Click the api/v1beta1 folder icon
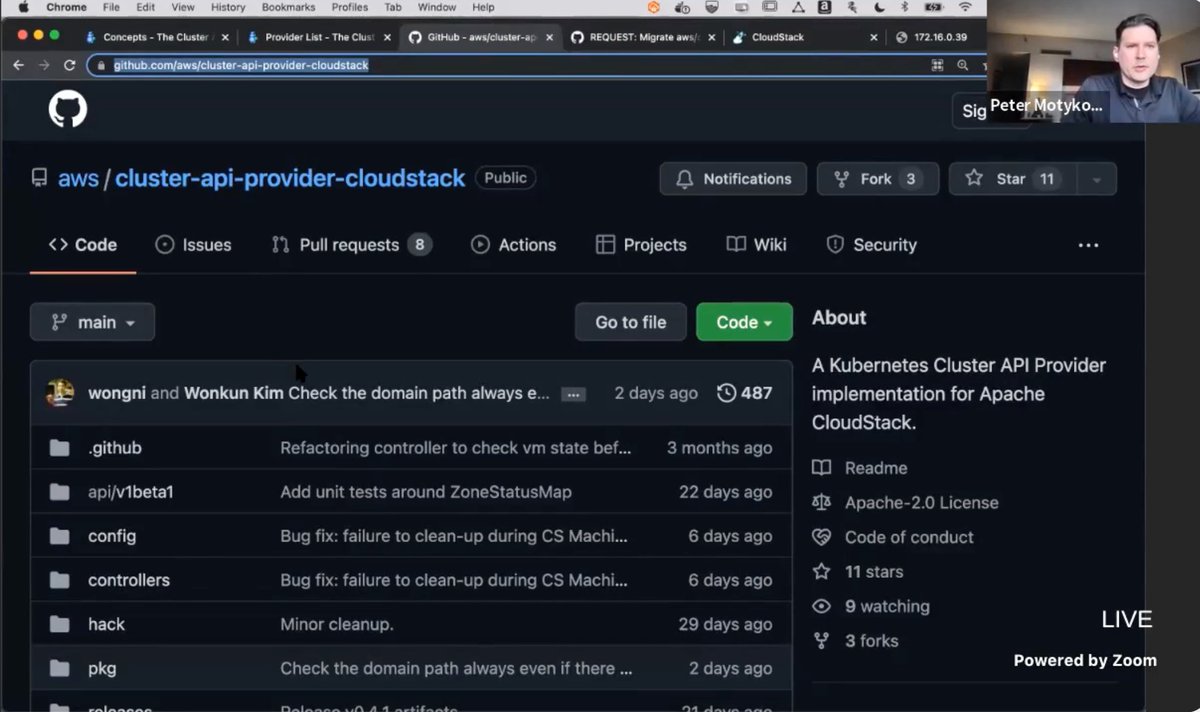The image size is (1200, 712). 60,492
